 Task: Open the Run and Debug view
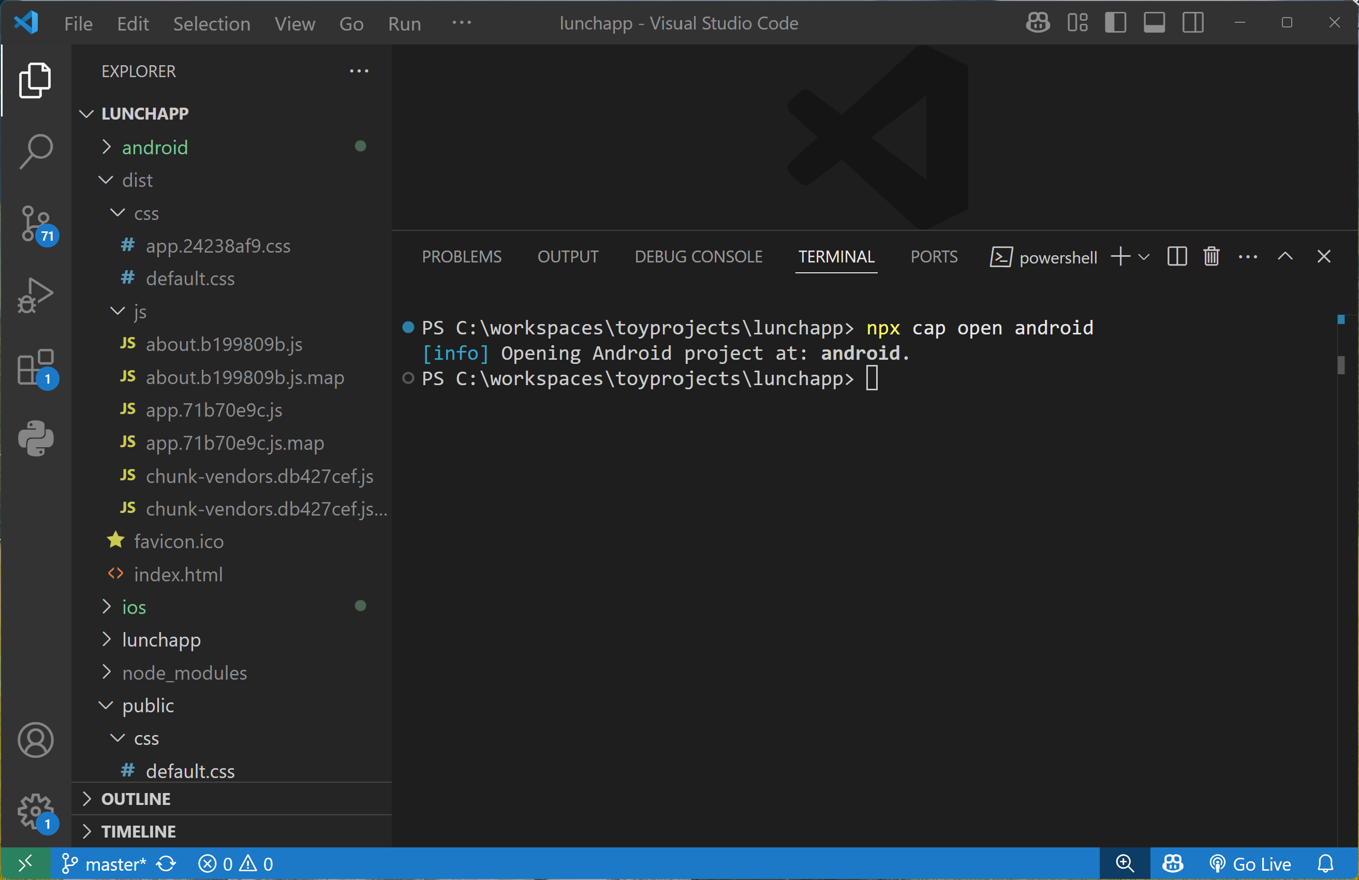point(35,296)
